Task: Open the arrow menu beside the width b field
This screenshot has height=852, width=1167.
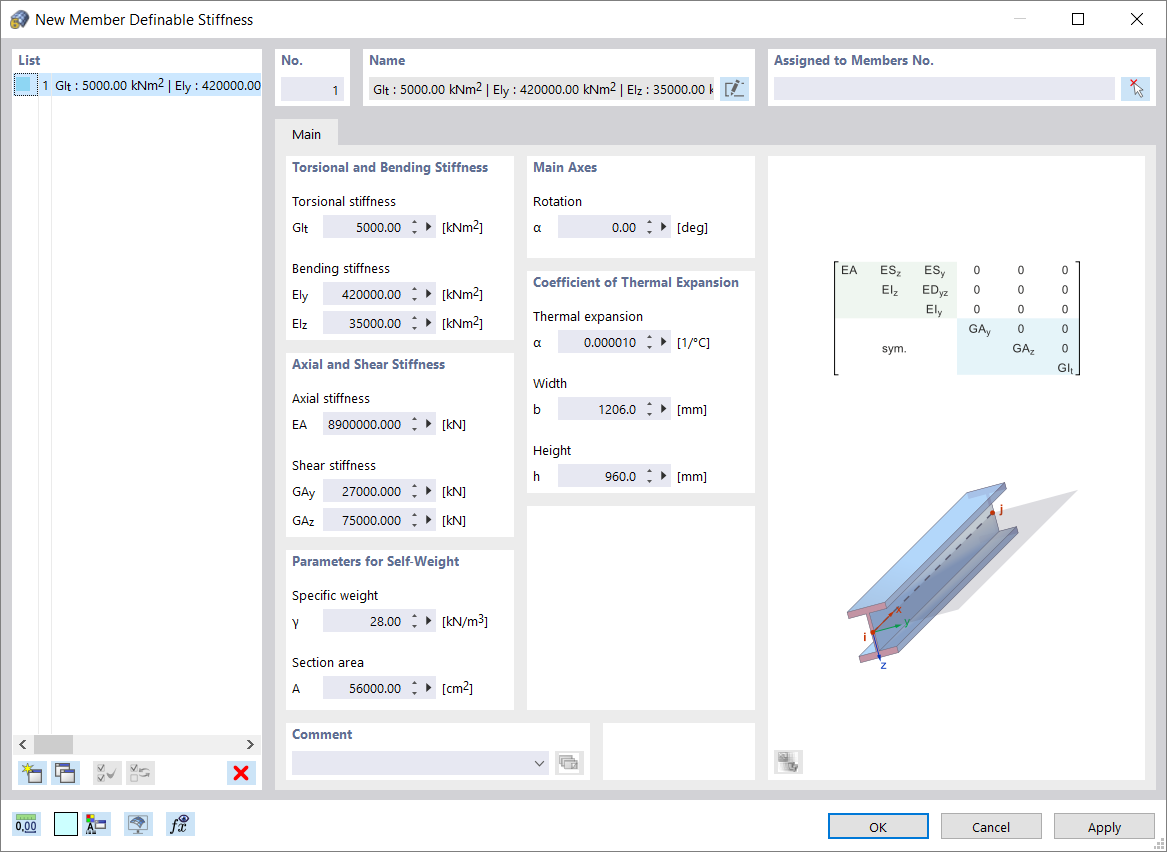Action: (664, 409)
